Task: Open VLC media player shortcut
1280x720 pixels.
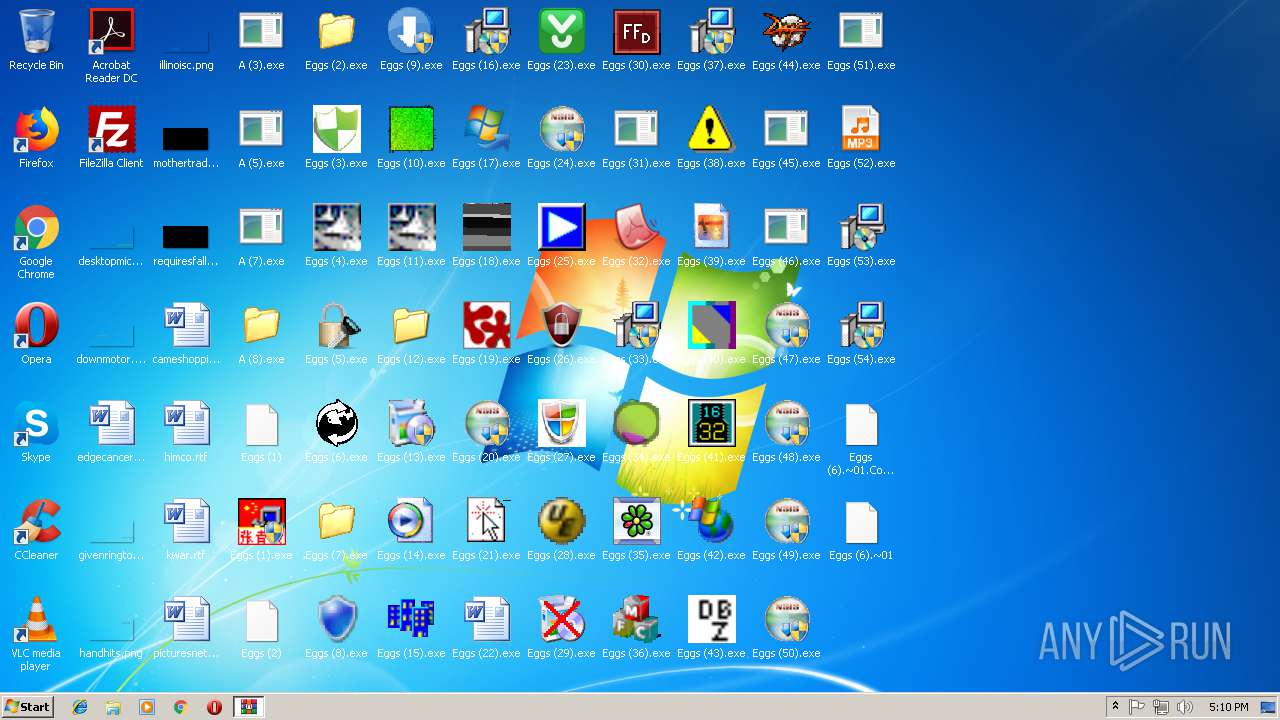Action: point(36,634)
